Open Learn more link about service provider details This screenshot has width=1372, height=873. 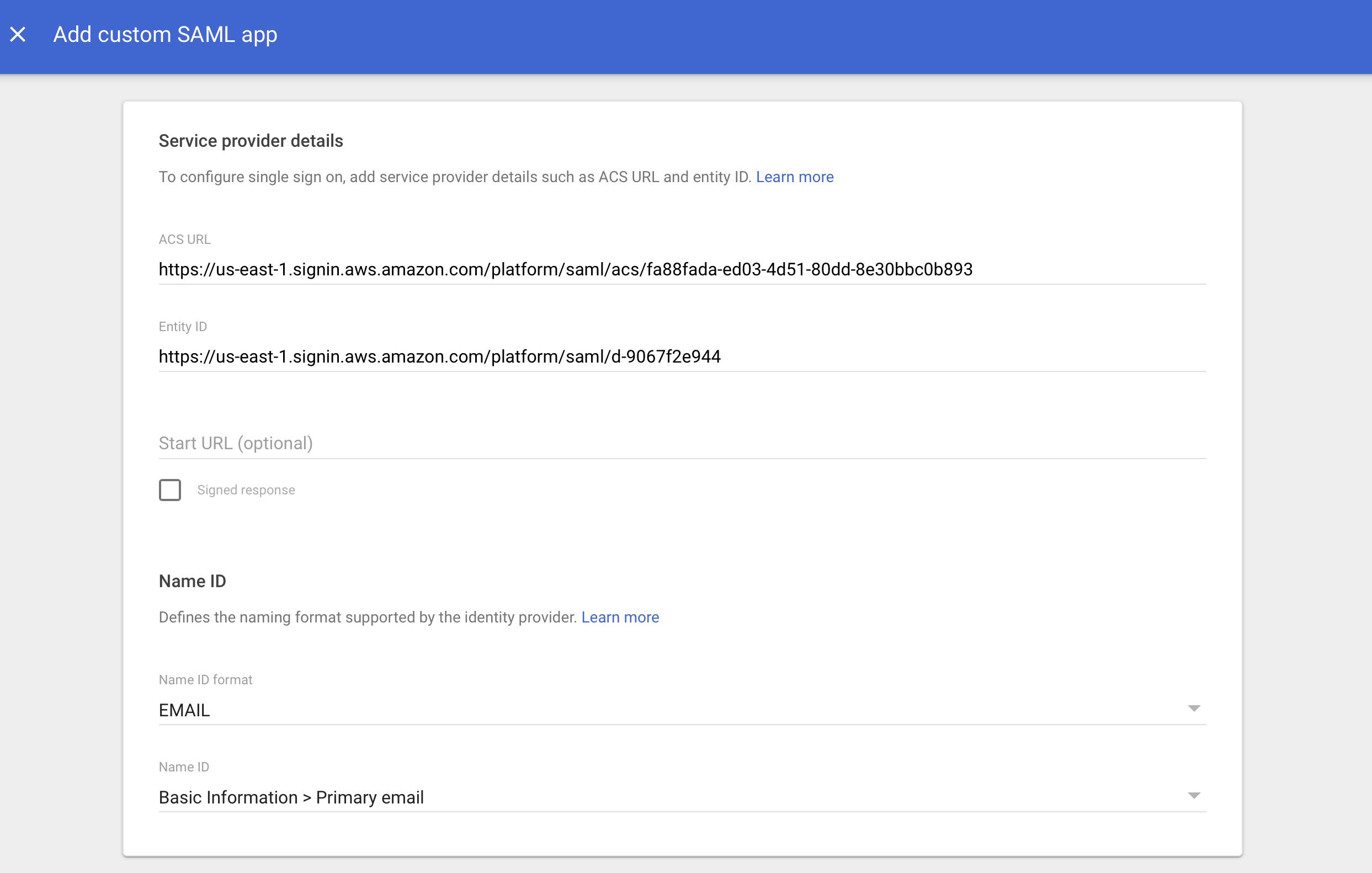(794, 177)
